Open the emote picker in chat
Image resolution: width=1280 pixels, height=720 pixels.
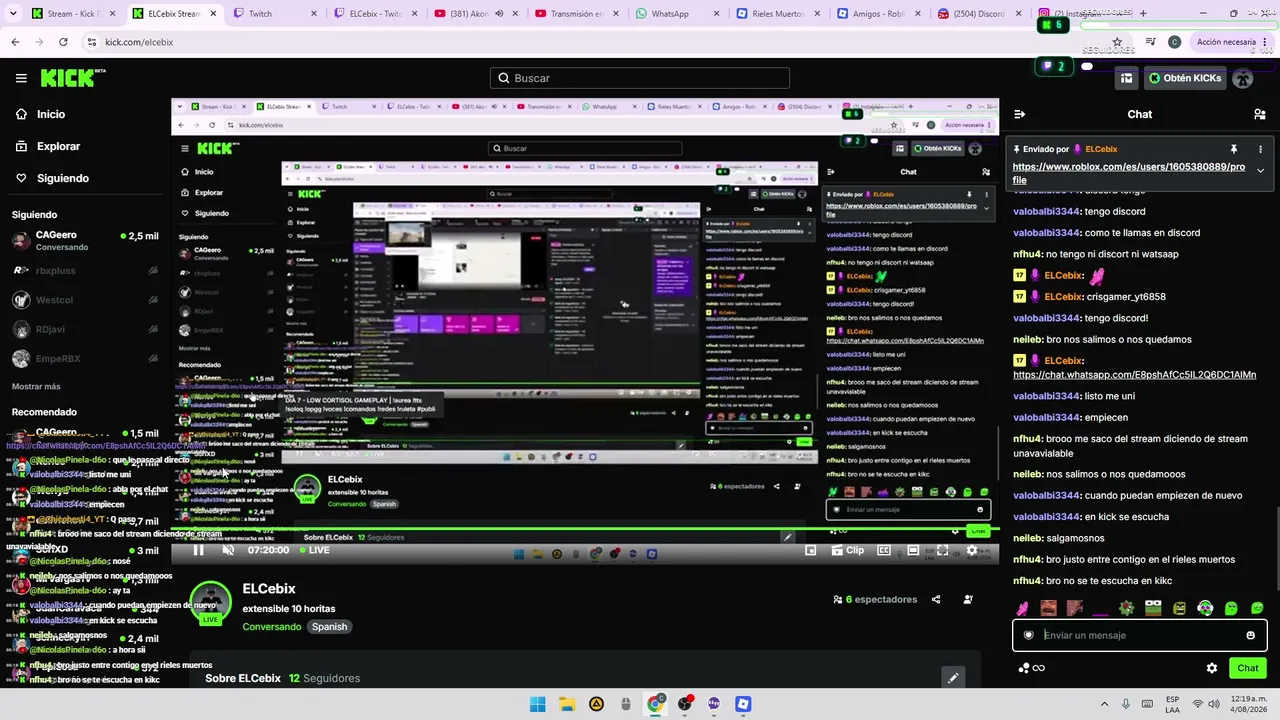coord(1250,635)
